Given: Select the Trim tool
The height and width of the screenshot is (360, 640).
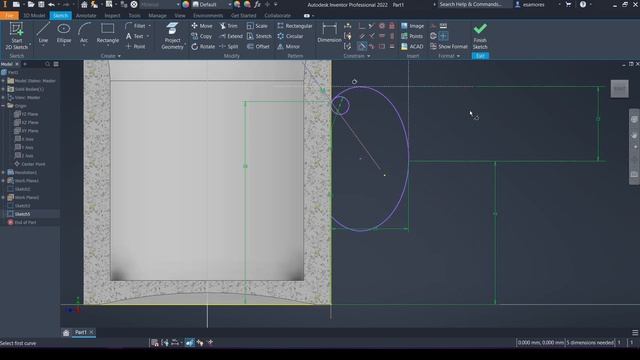Looking at the screenshot, I should click(x=229, y=26).
